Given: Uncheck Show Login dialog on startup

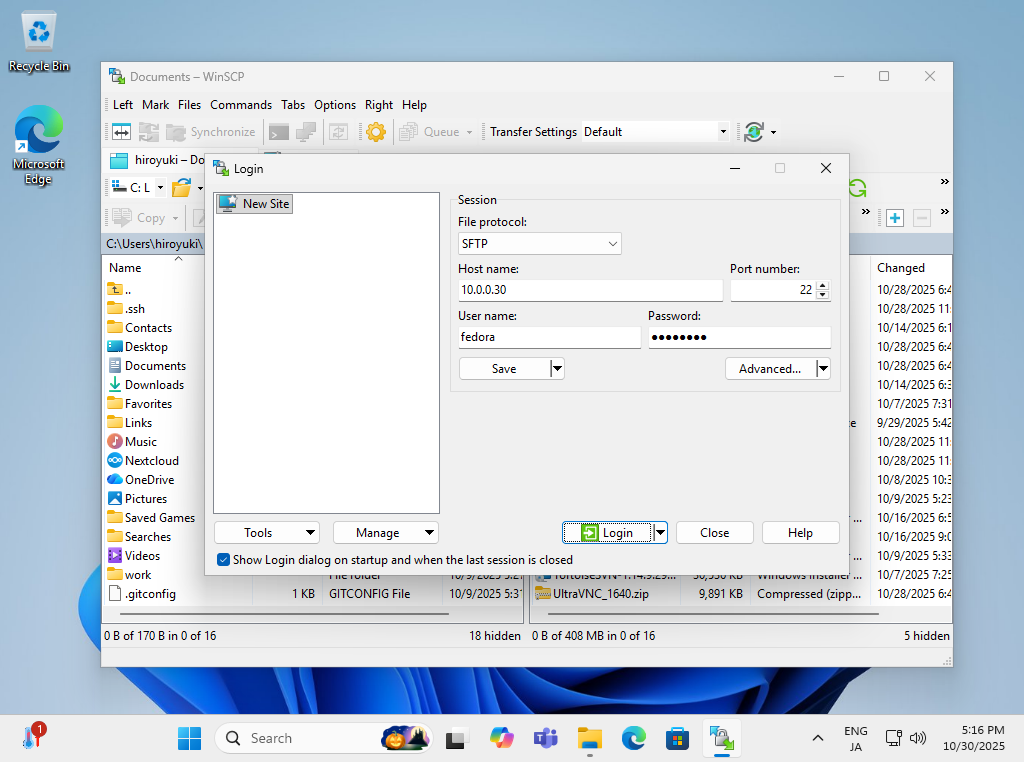Looking at the screenshot, I should (223, 560).
